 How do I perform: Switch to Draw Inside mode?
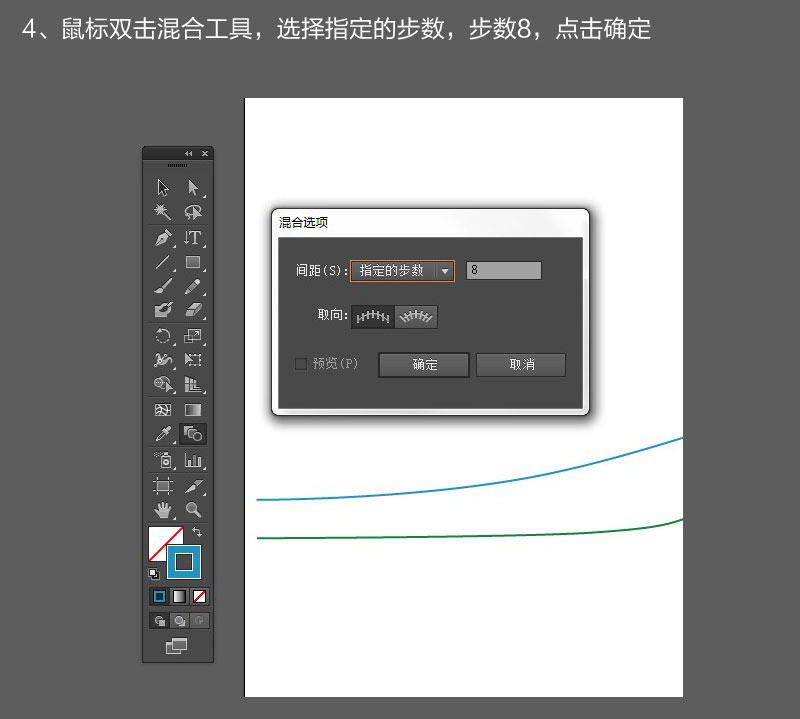(x=199, y=621)
